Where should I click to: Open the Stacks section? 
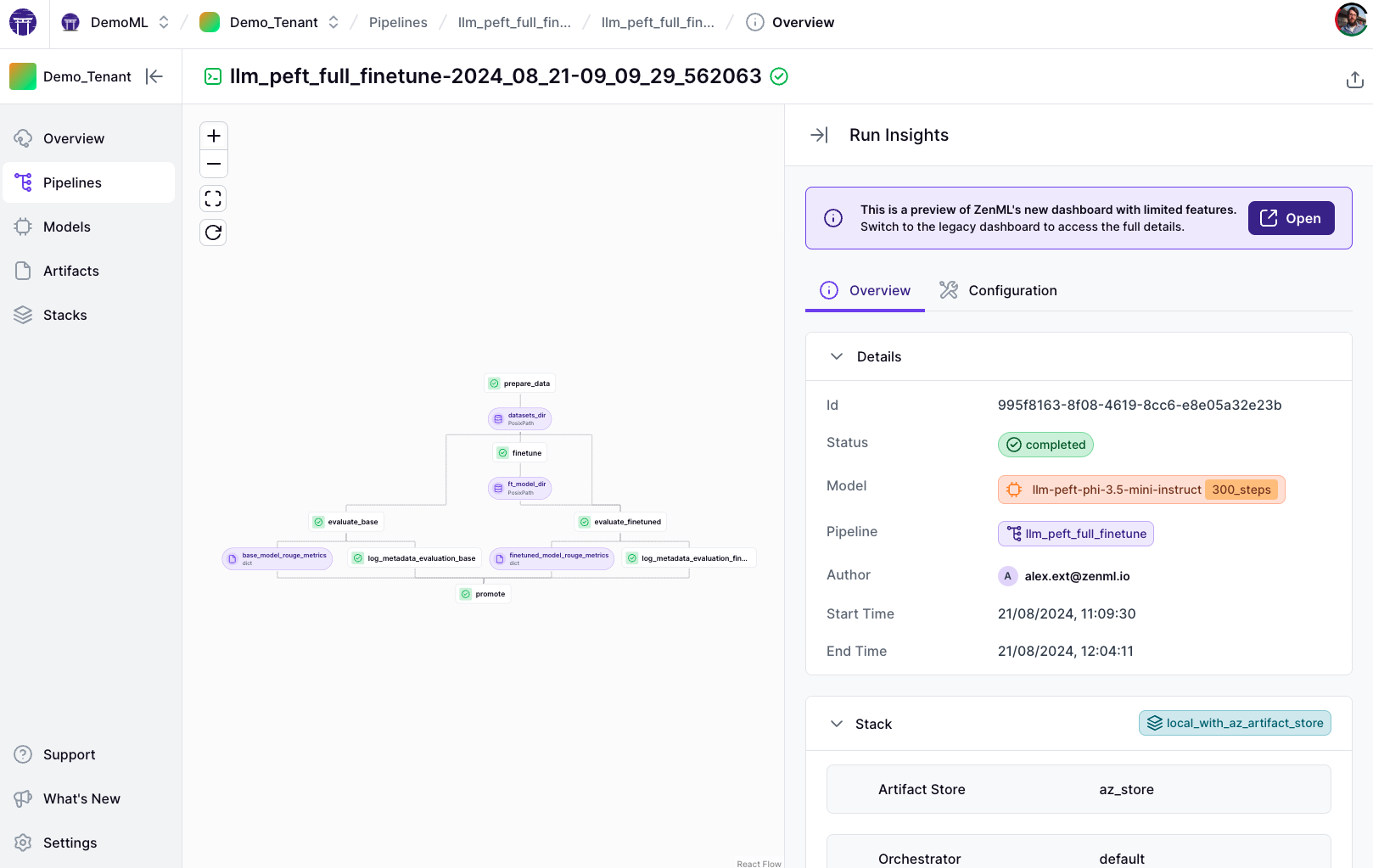[x=64, y=315]
